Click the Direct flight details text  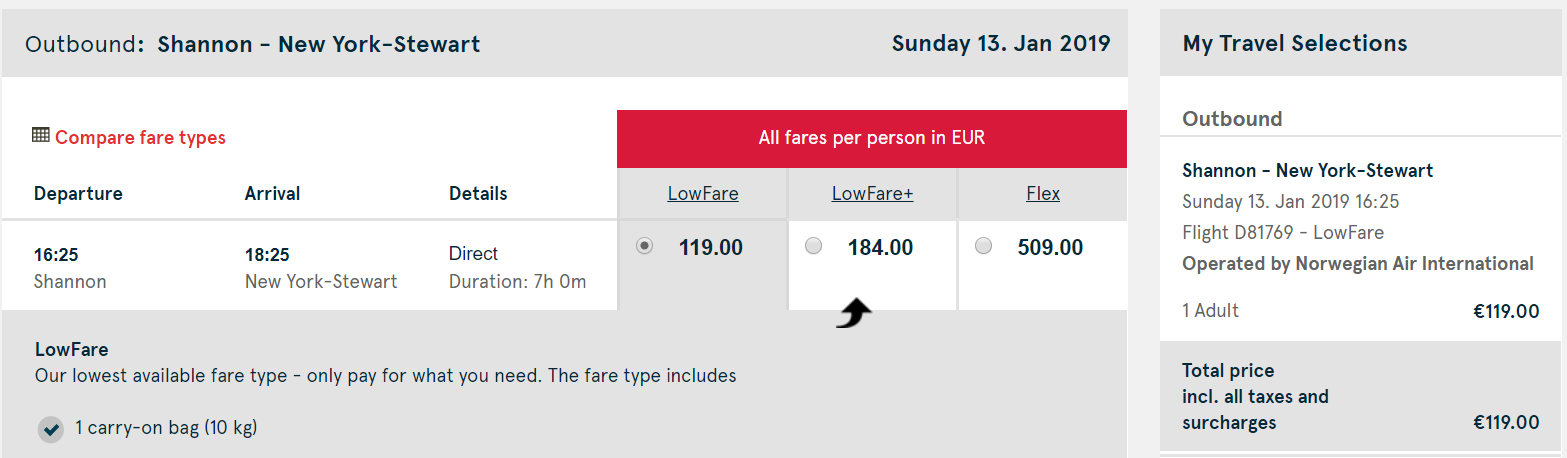(x=474, y=254)
